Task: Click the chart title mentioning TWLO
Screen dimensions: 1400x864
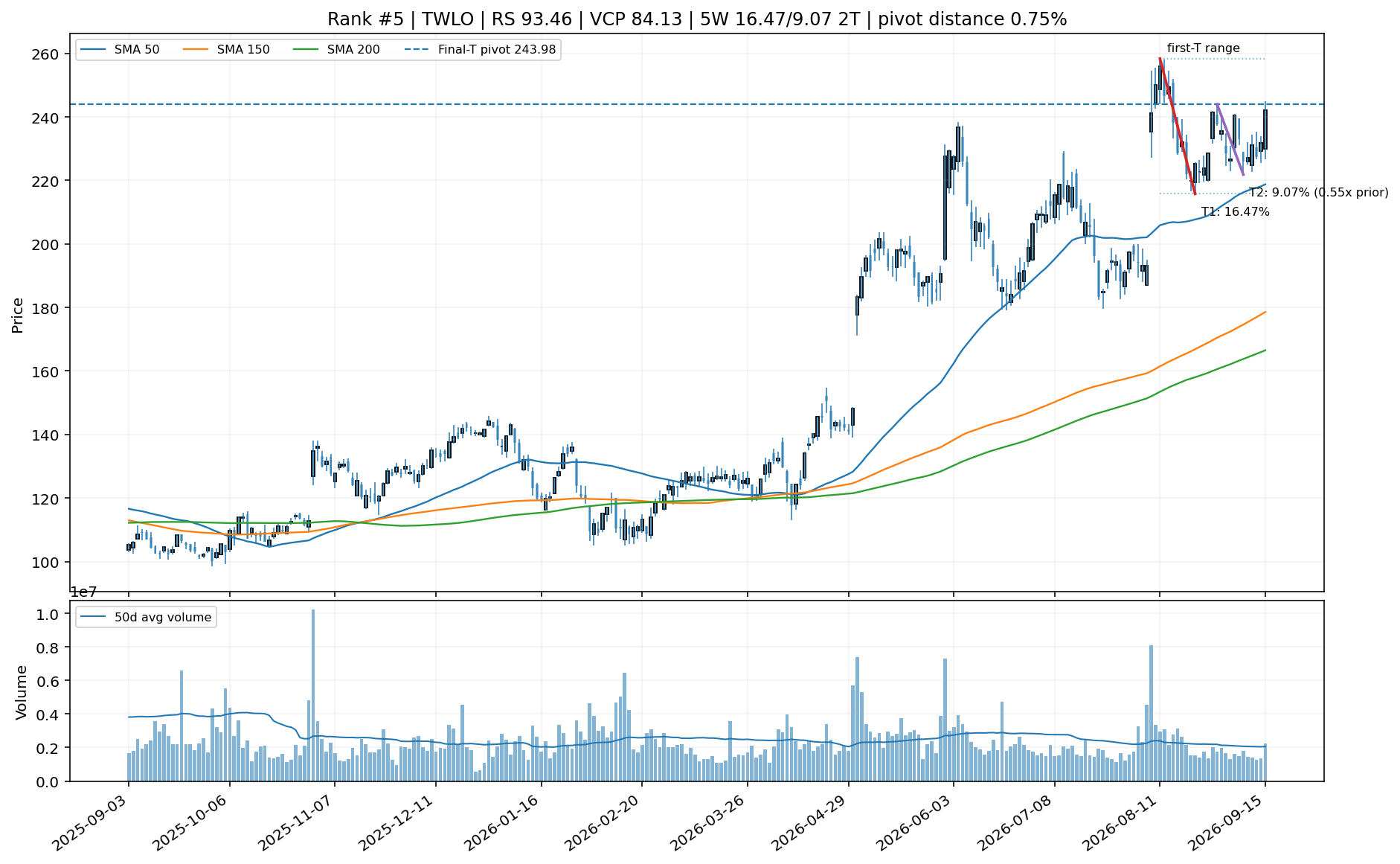Action: pyautogui.click(x=697, y=19)
